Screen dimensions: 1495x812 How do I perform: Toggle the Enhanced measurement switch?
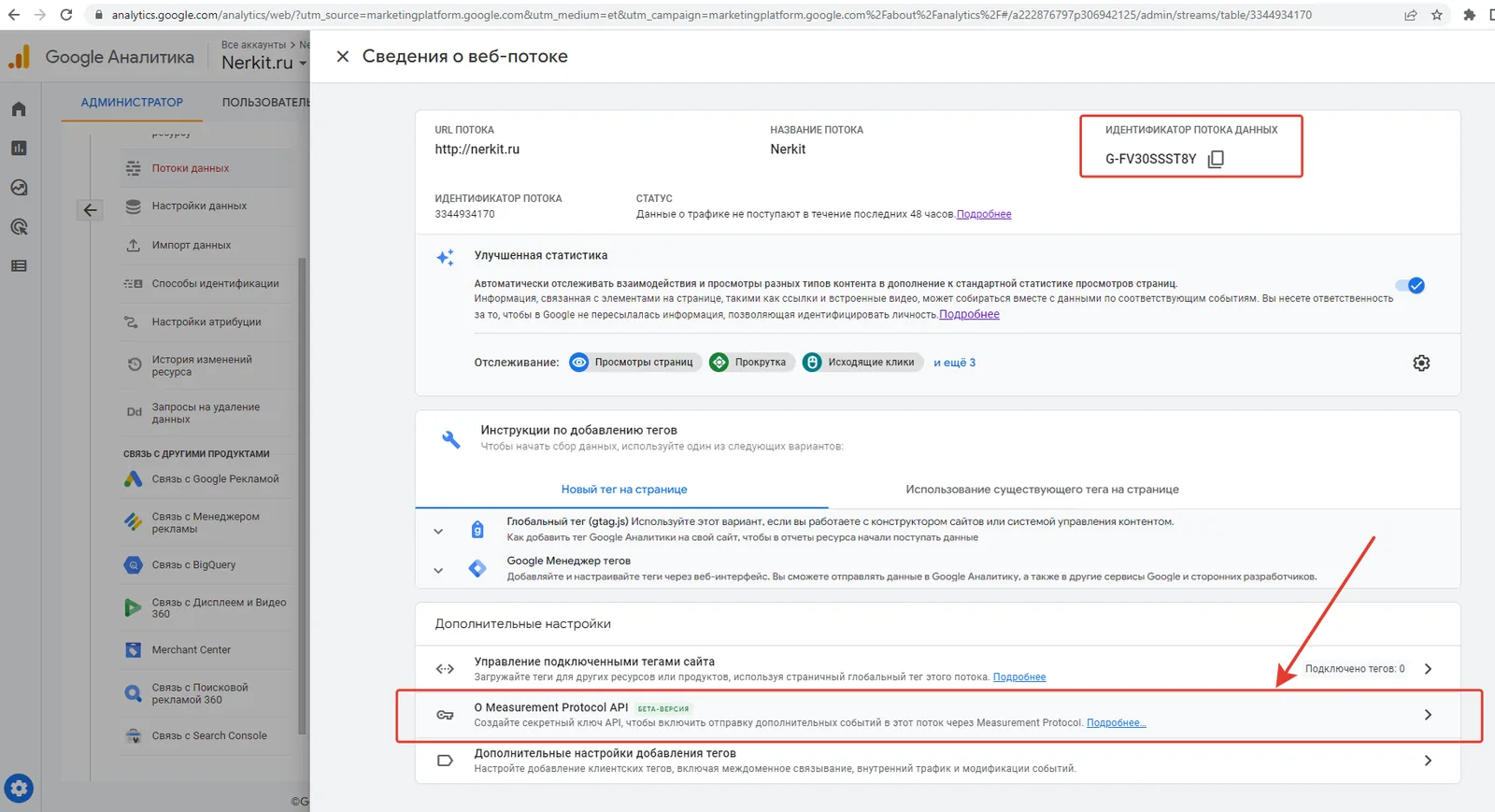click(x=1410, y=286)
